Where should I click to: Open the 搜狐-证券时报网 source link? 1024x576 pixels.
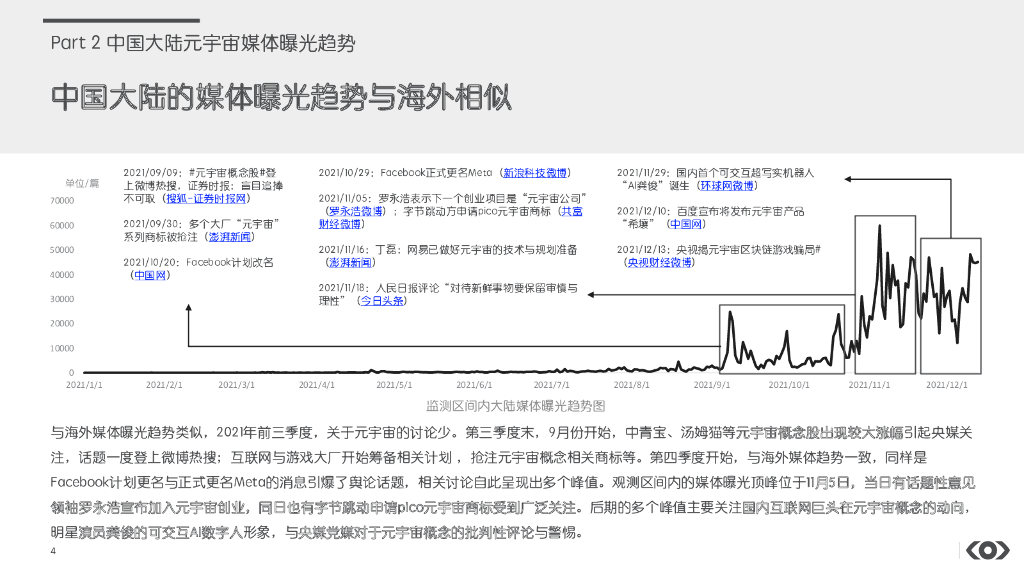click(x=206, y=199)
